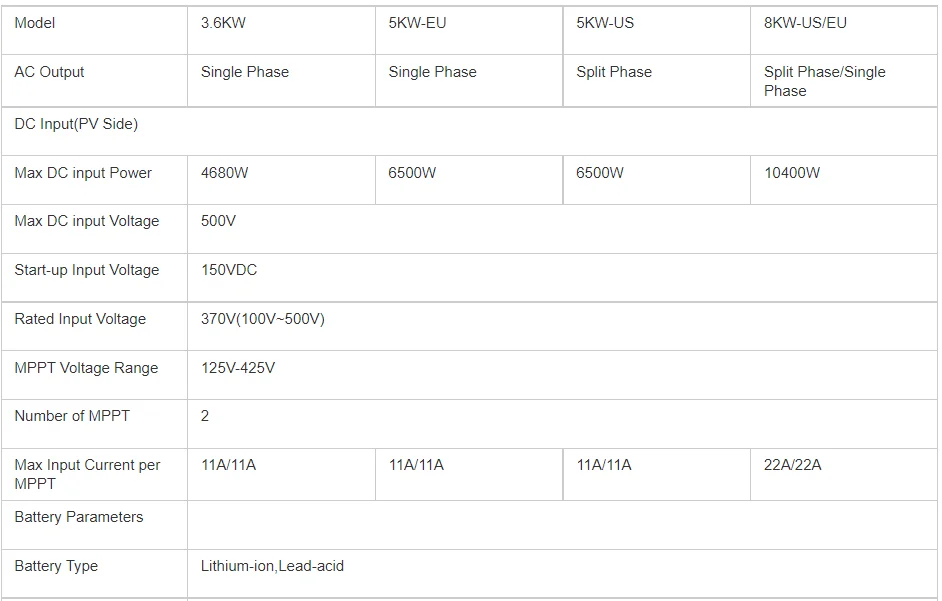Select the Max DC input Power label

coord(83,173)
